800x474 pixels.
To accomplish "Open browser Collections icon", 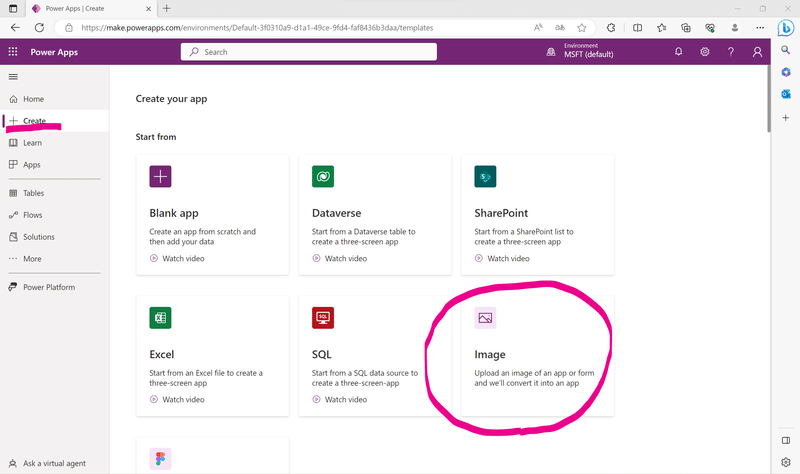I will (686, 28).
